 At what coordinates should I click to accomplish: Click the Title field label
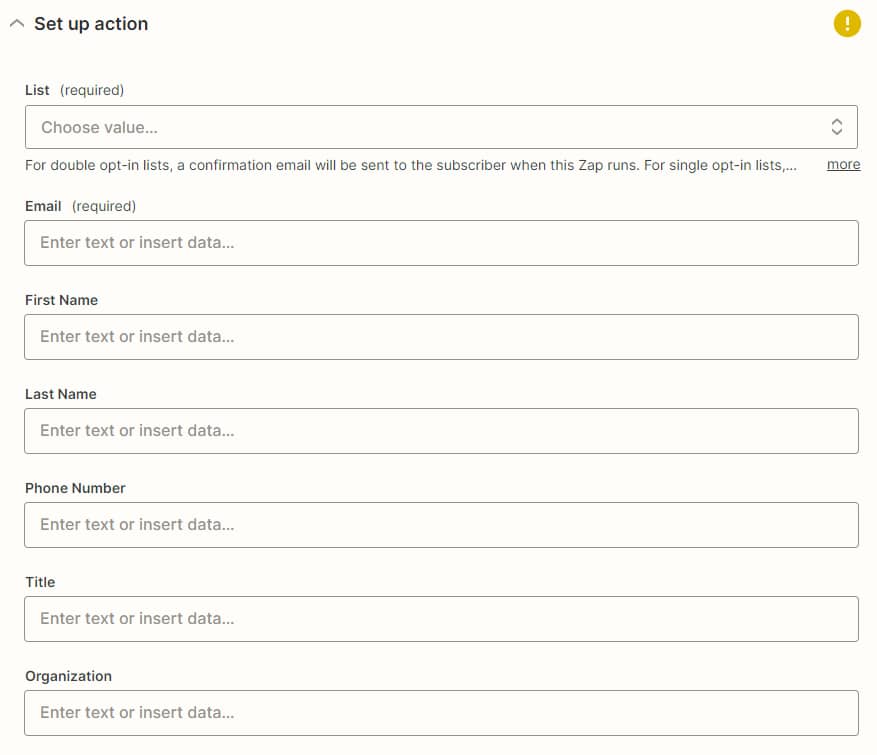coord(40,582)
